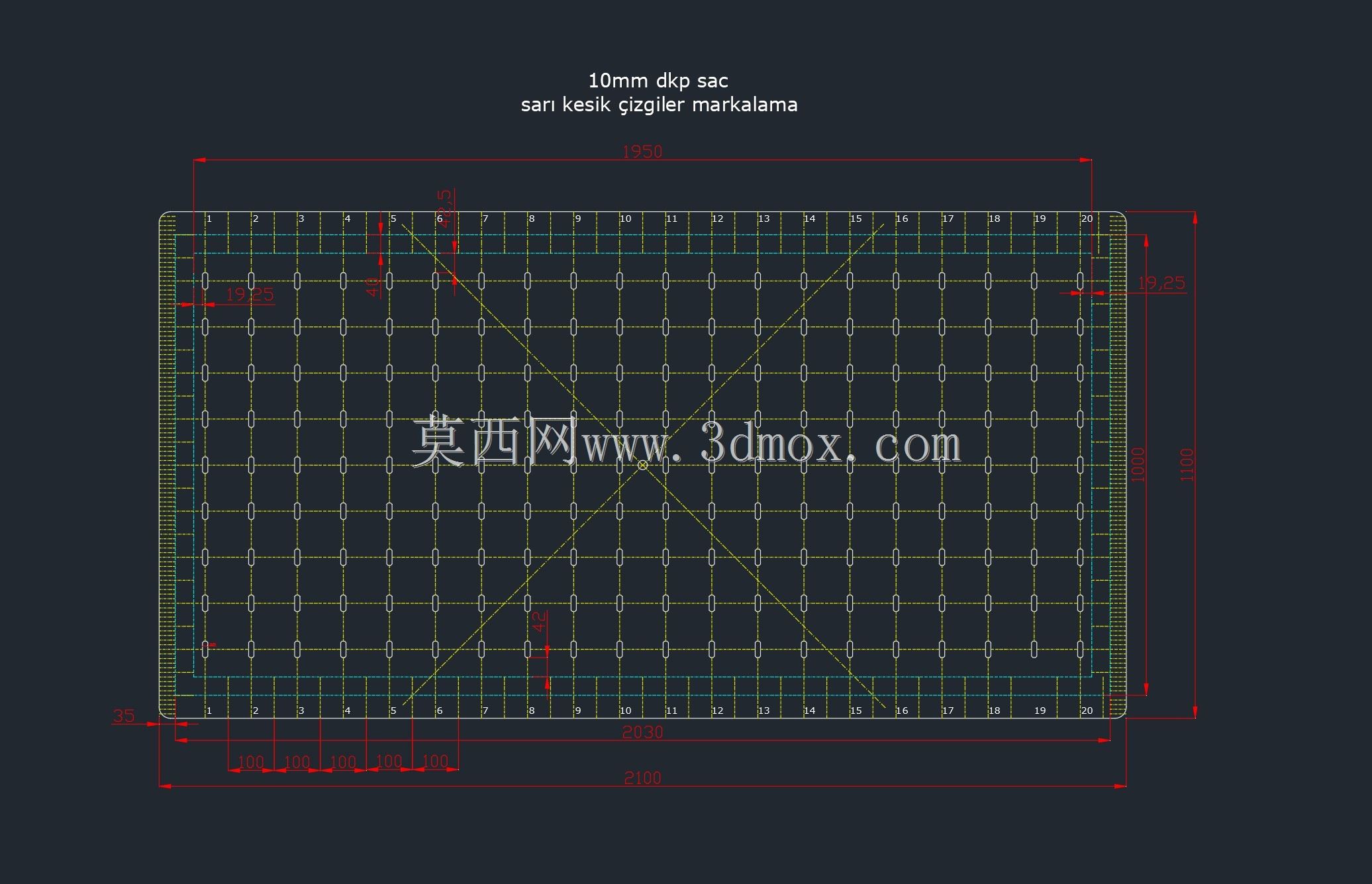Pick the 1000 vertical dimension text

(1138, 465)
